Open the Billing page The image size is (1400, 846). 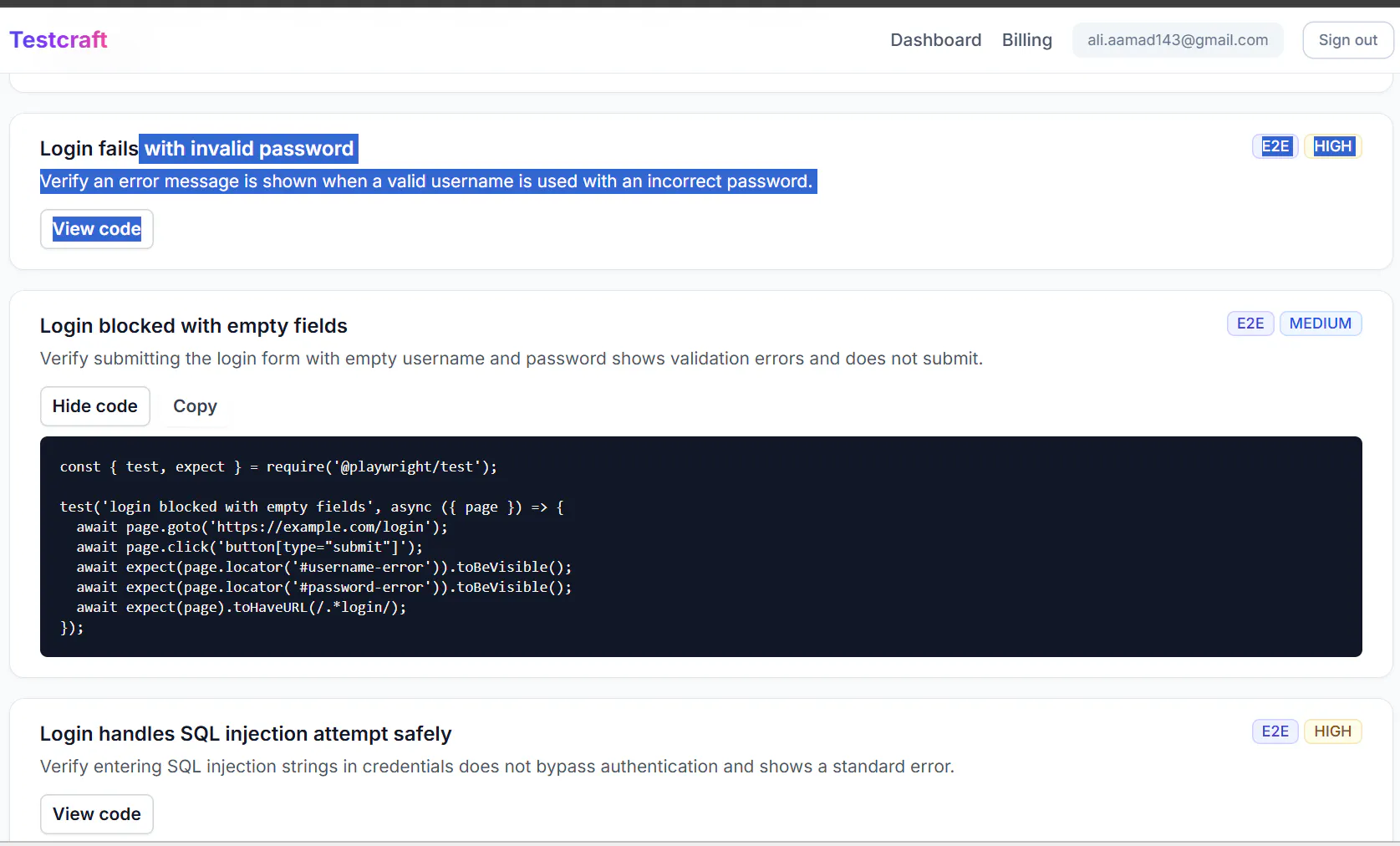[x=1026, y=40]
